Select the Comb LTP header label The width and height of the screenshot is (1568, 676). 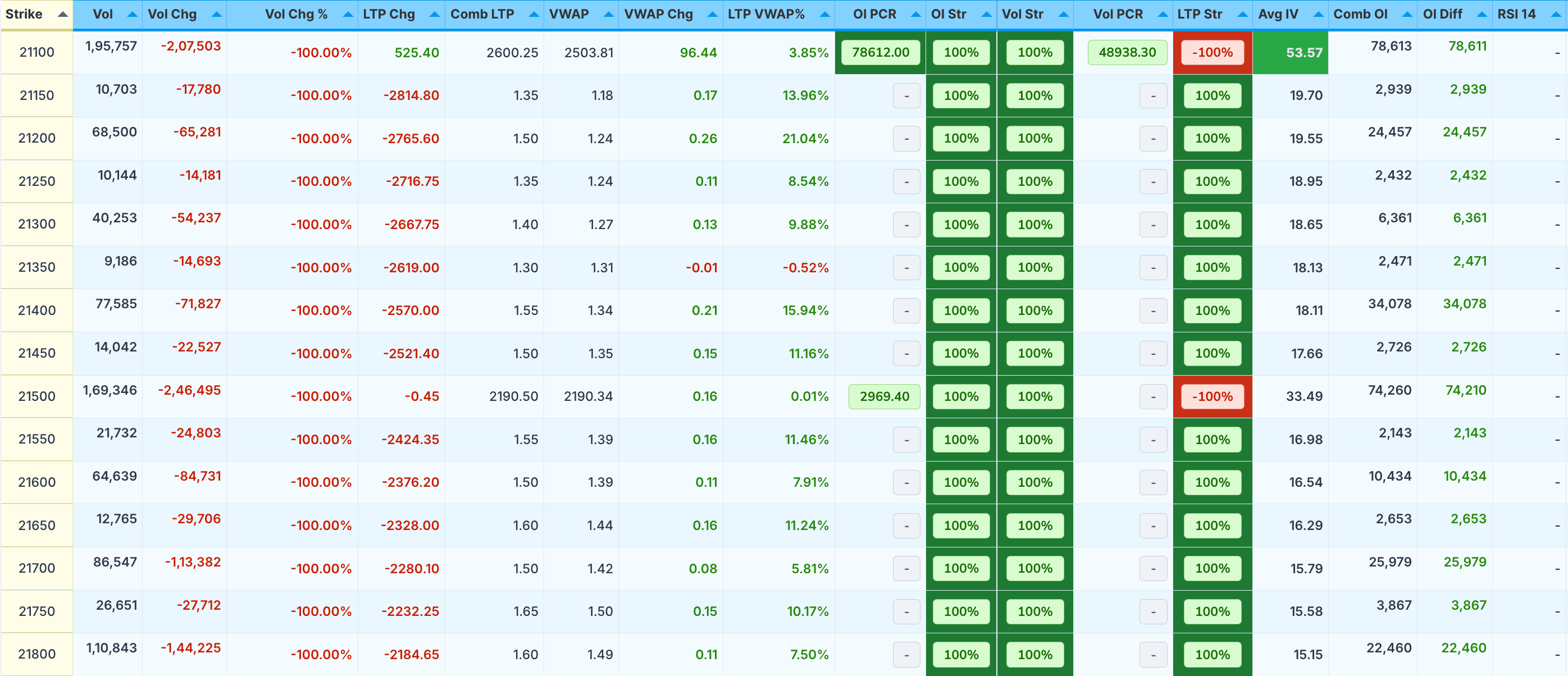[482, 14]
